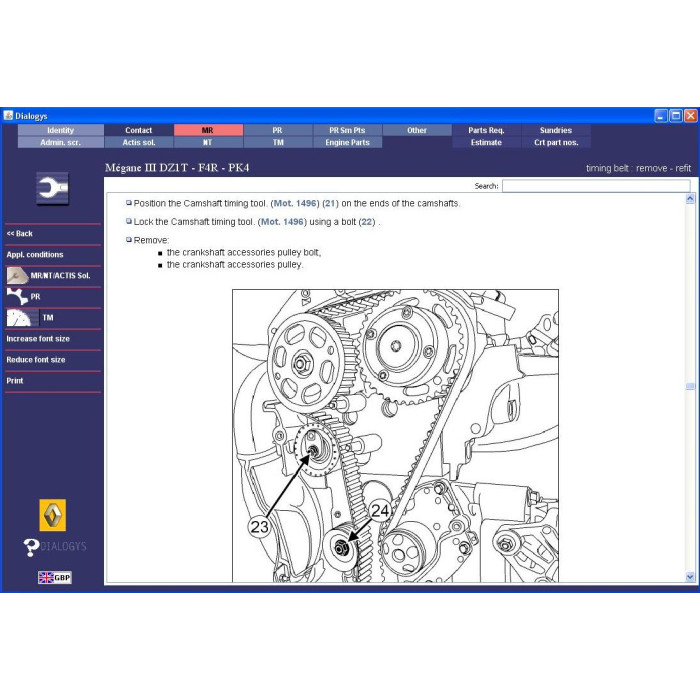700x700 pixels.
Task: Click the wrench icon in sidebar
Action: tap(52, 188)
